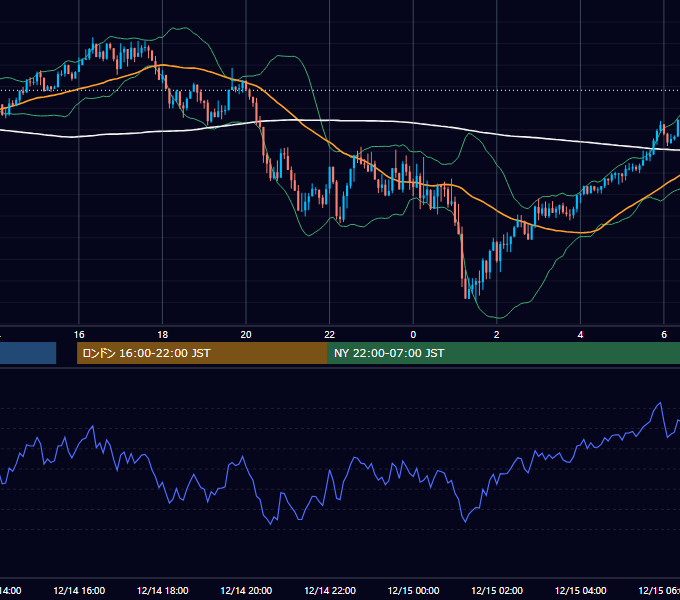Click the dotted horizontal price level line
The width and height of the screenshot is (680, 600).
(x=340, y=91)
